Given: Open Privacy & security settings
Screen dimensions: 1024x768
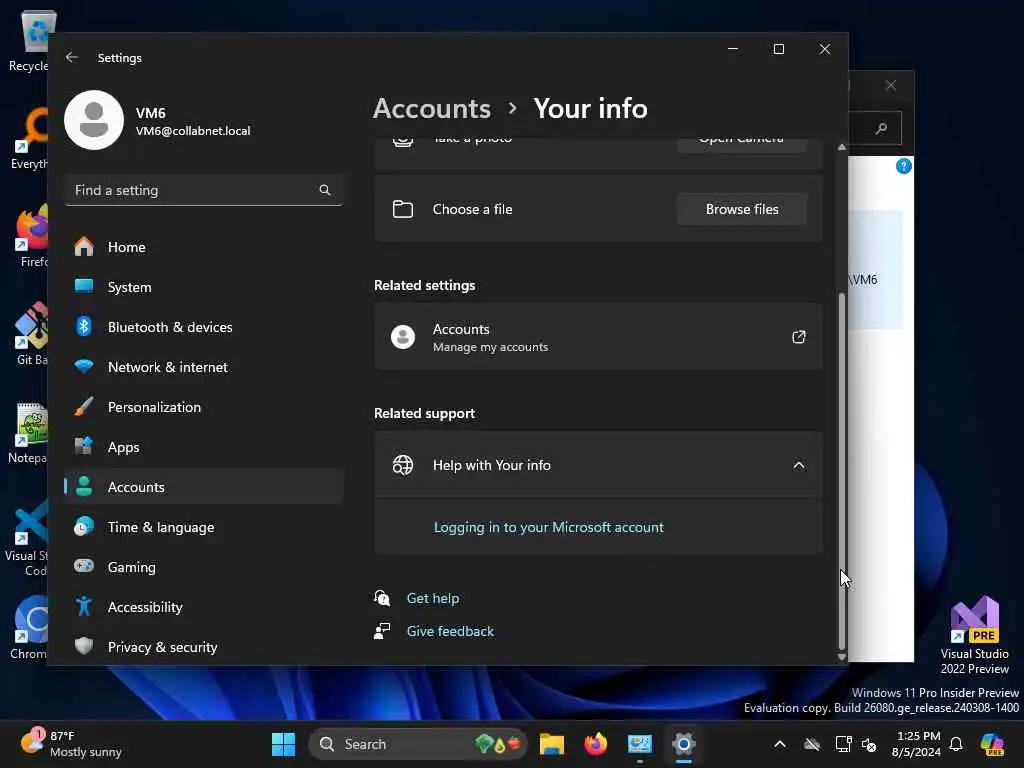Looking at the screenshot, I should pyautogui.click(x=204, y=647).
